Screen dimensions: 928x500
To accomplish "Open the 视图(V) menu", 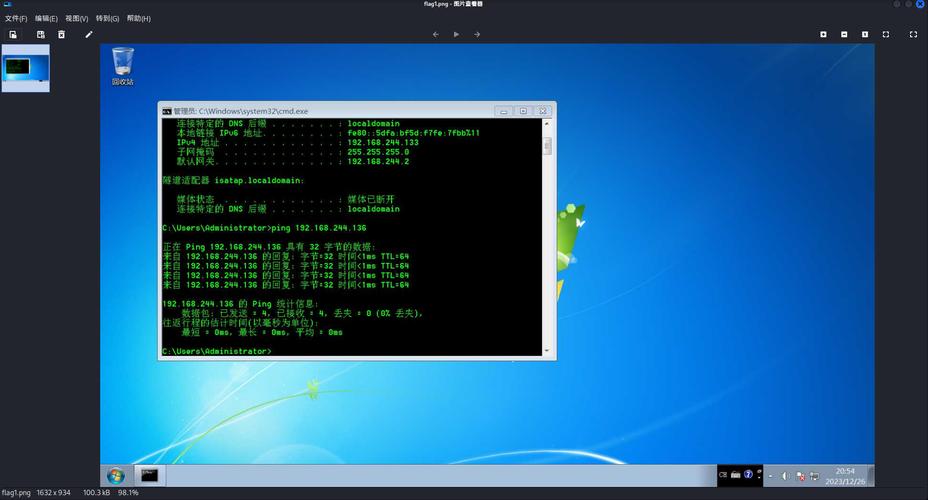I will [77, 18].
